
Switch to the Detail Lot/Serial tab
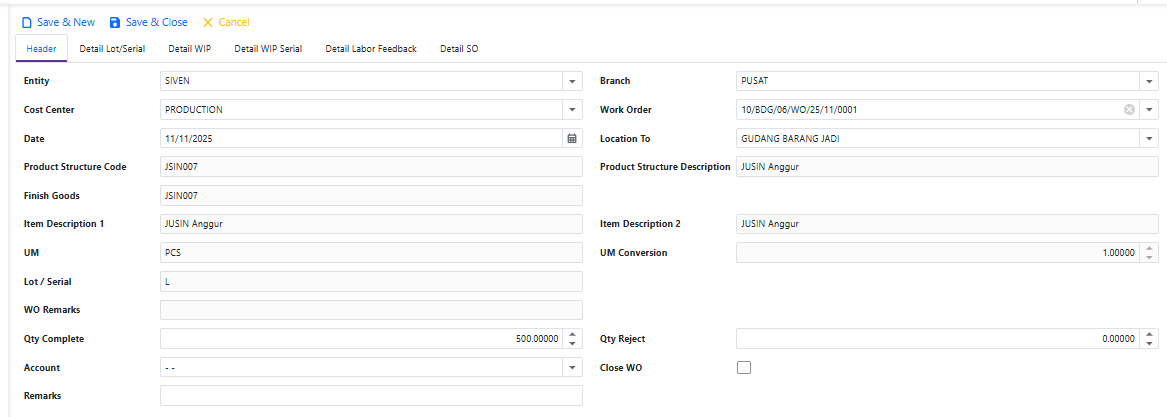click(x=112, y=48)
